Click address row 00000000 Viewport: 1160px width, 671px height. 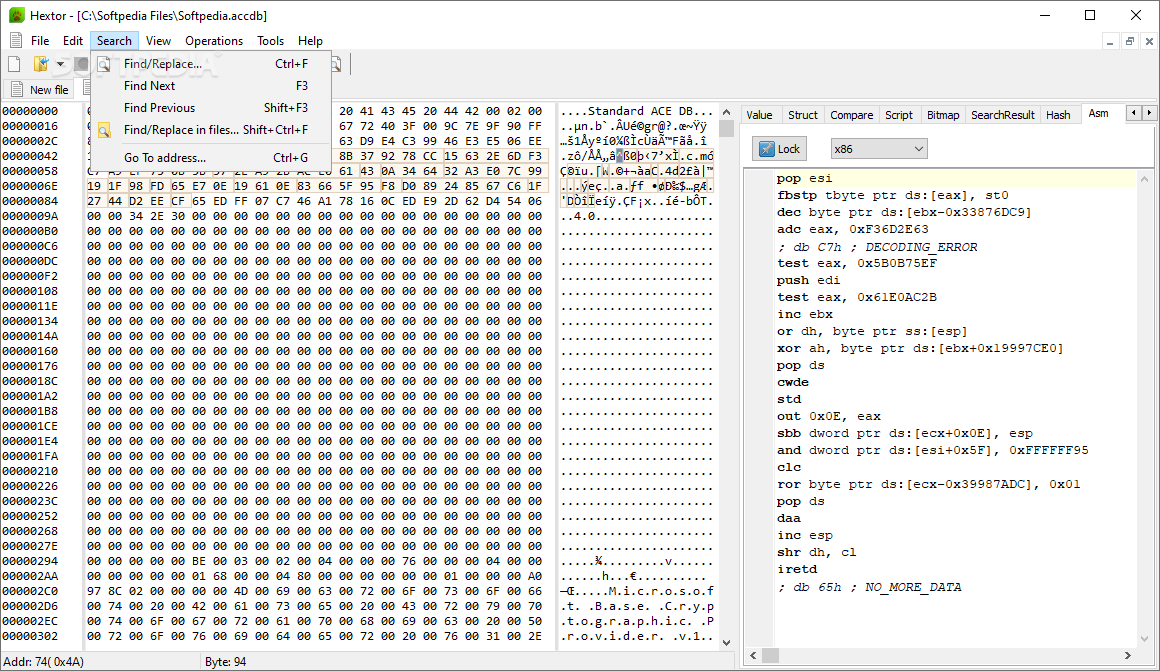[x=30, y=111]
